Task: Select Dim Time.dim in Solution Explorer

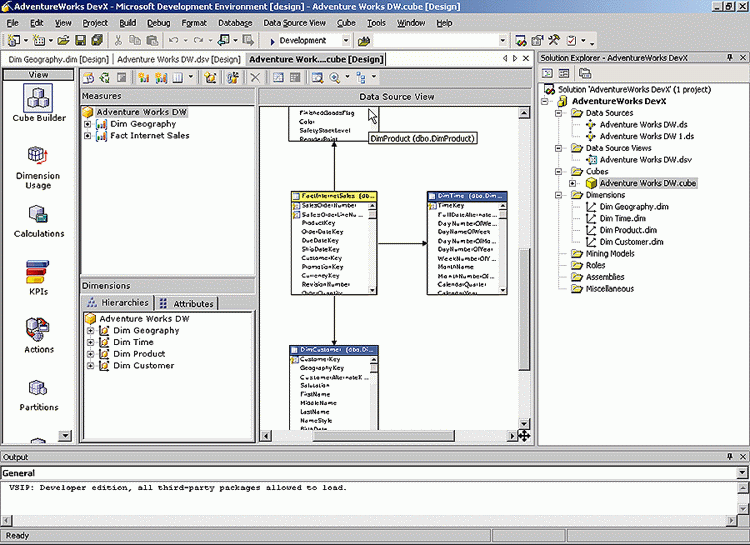Action: [x=622, y=218]
